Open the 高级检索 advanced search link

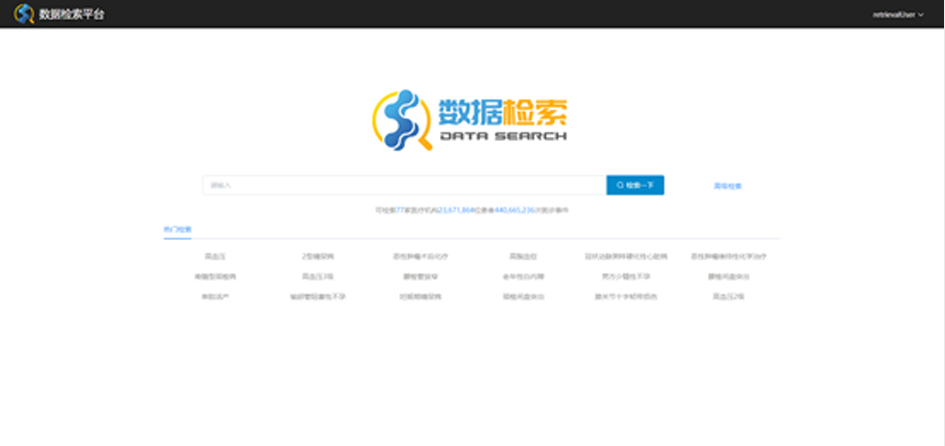727,186
